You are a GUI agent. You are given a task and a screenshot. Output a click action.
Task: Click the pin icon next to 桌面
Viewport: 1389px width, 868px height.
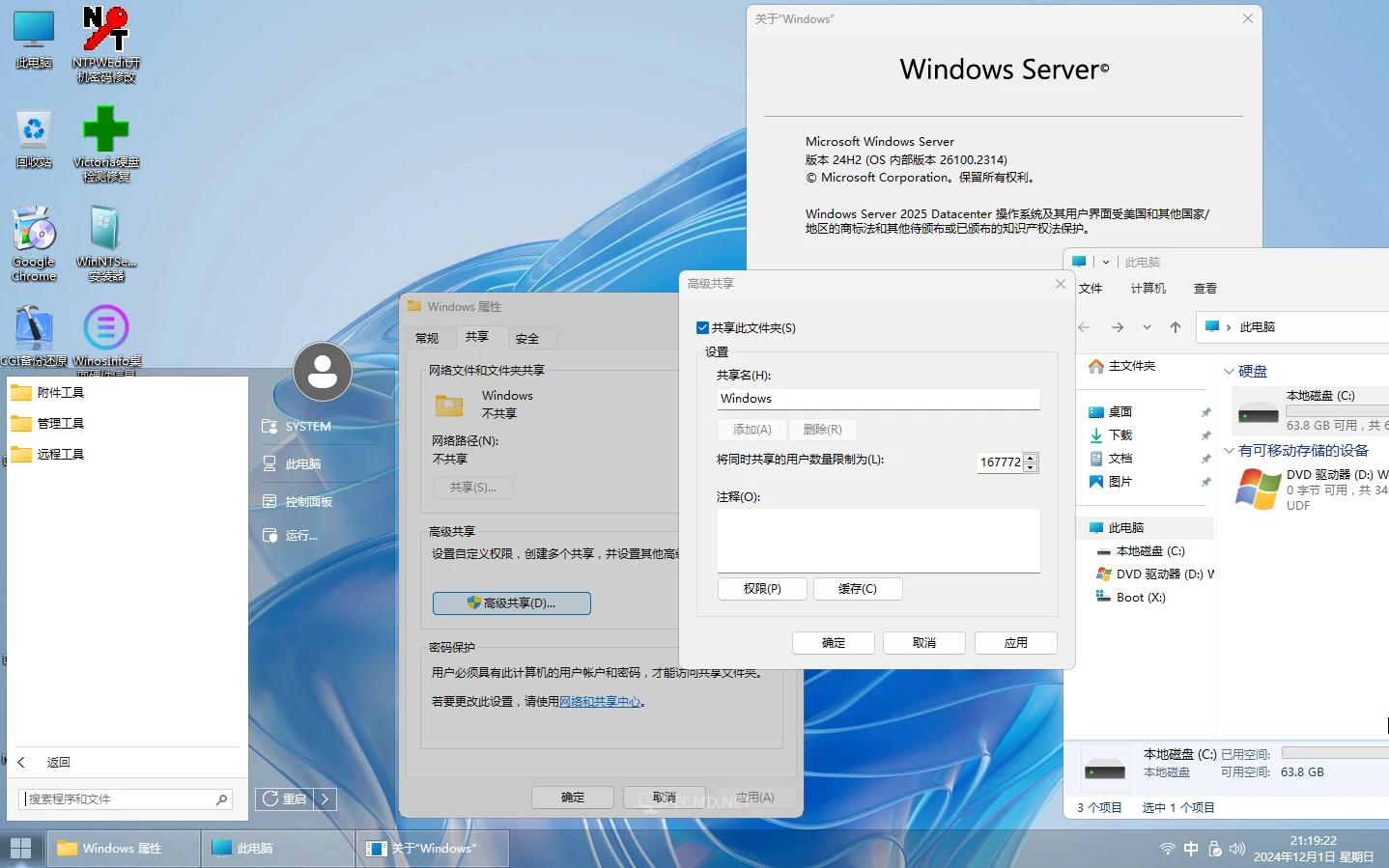point(1205,412)
